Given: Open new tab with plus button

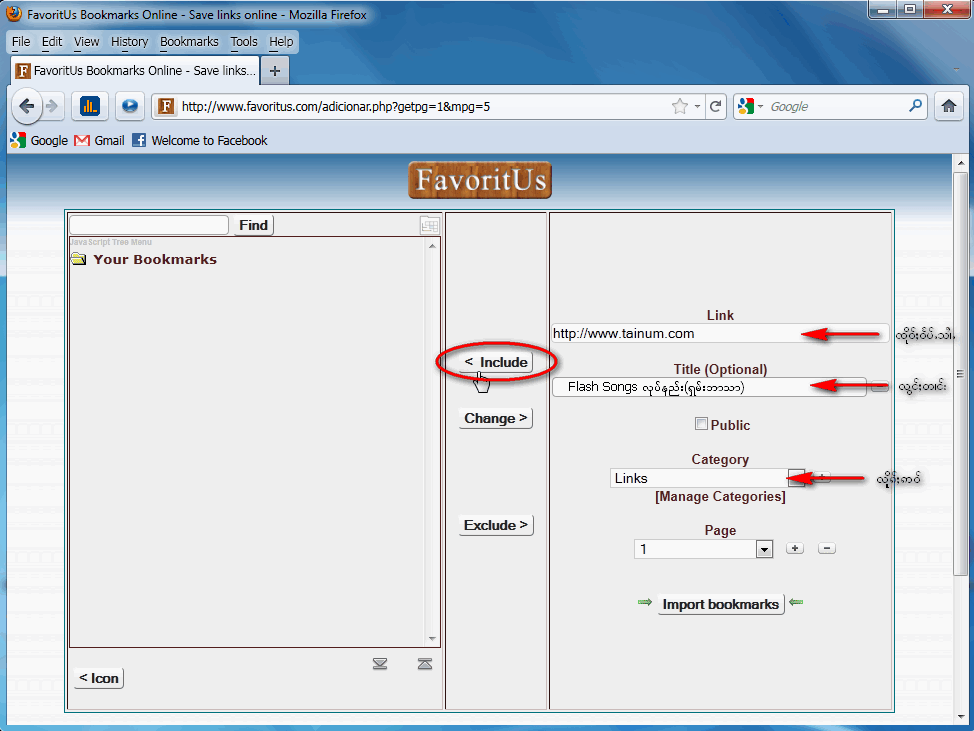Looking at the screenshot, I should pos(275,71).
